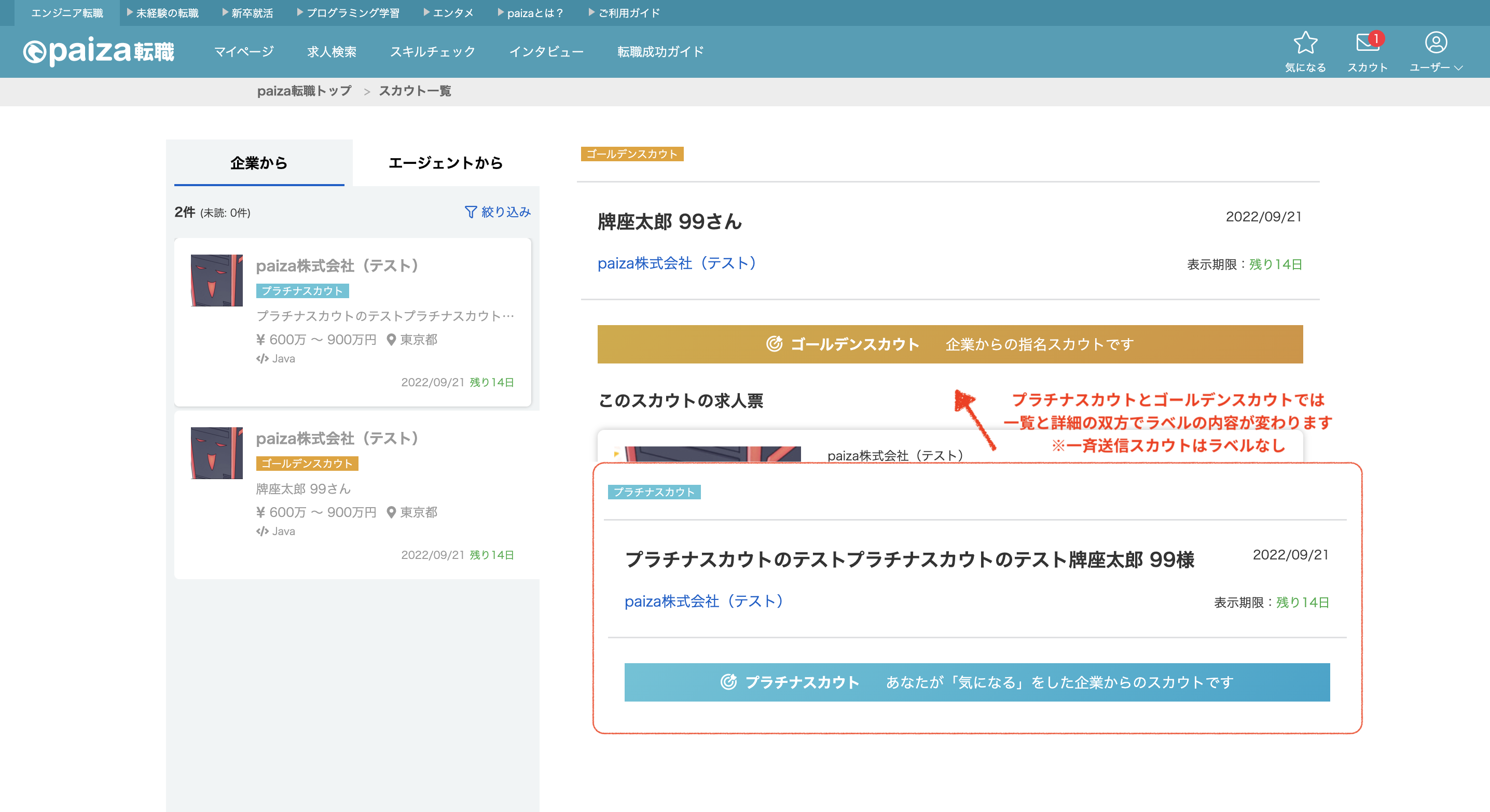Click the target icon on the プラチナスカウト banner
This screenshot has height=812, width=1490.
click(x=728, y=682)
